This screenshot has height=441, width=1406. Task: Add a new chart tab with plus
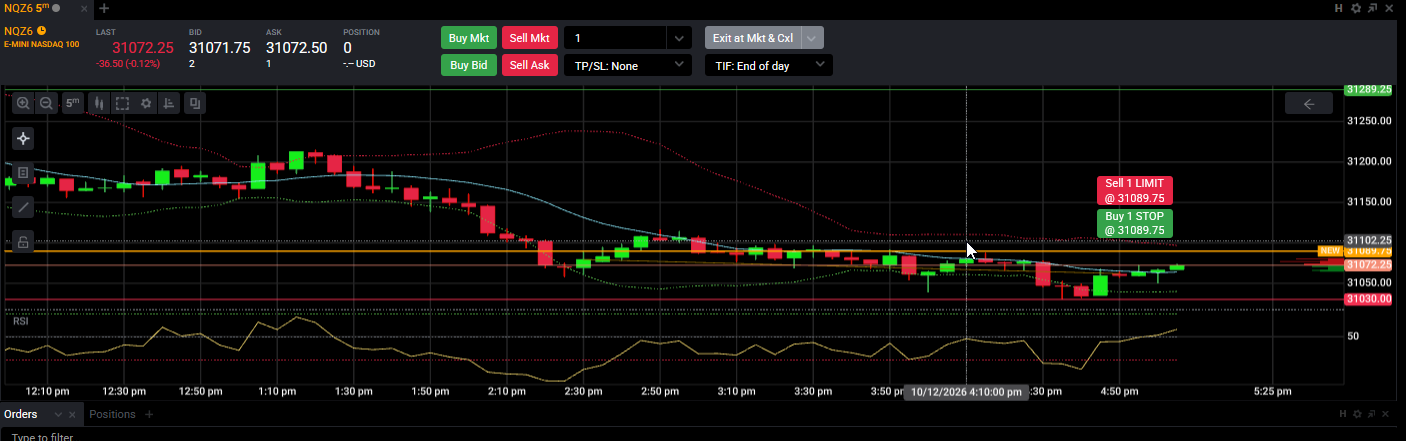tap(104, 8)
